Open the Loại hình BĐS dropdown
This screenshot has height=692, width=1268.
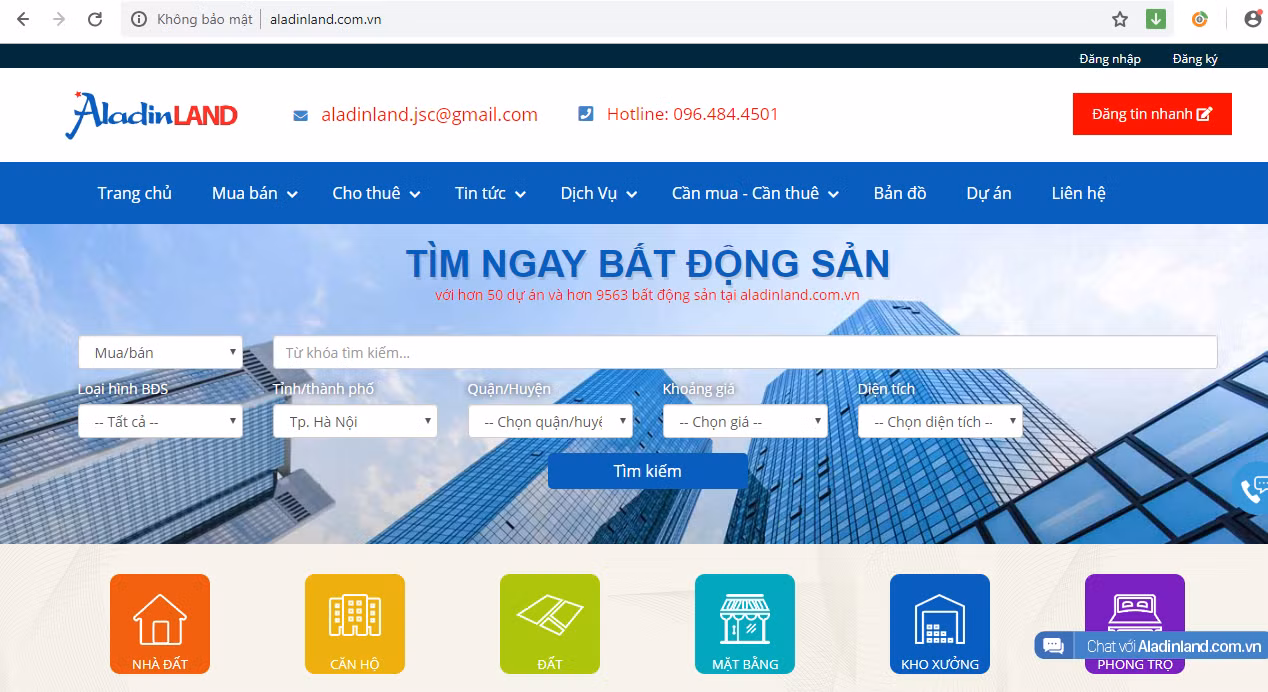click(160, 421)
